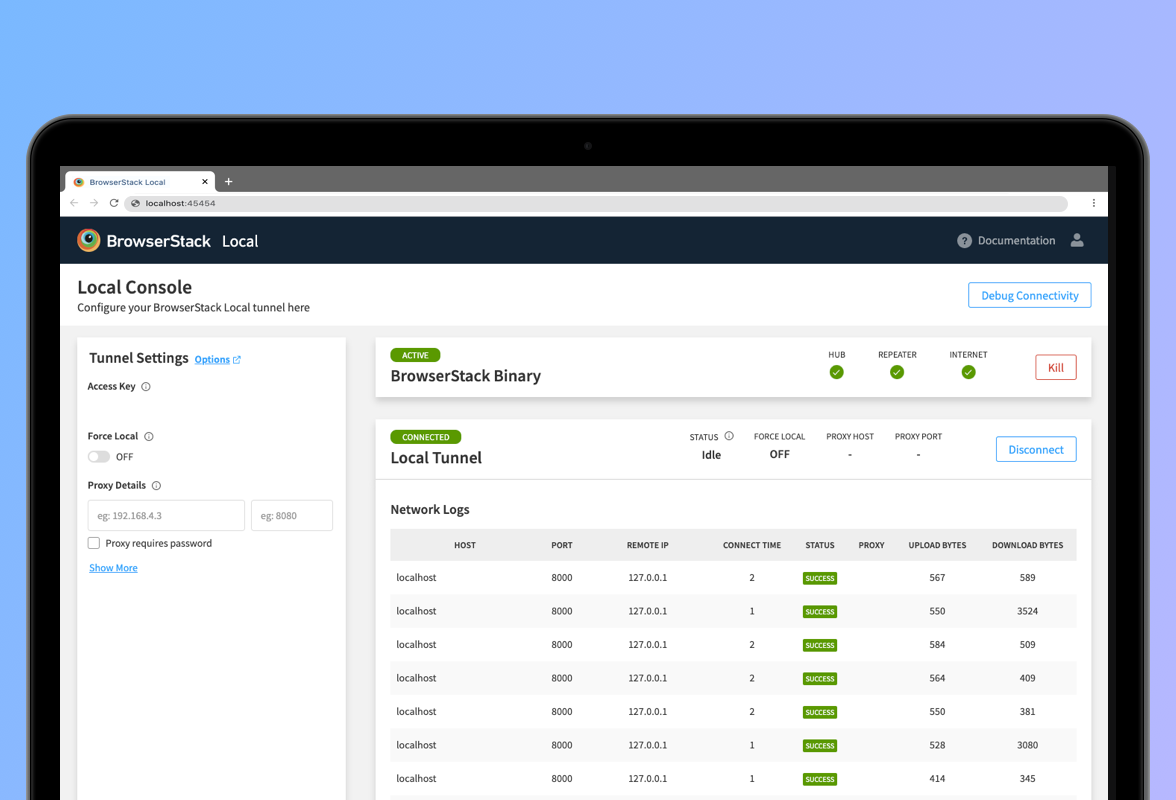Viewport: 1176px width, 800px height.
Task: Reload the page with browser refresh icon
Action: (114, 203)
